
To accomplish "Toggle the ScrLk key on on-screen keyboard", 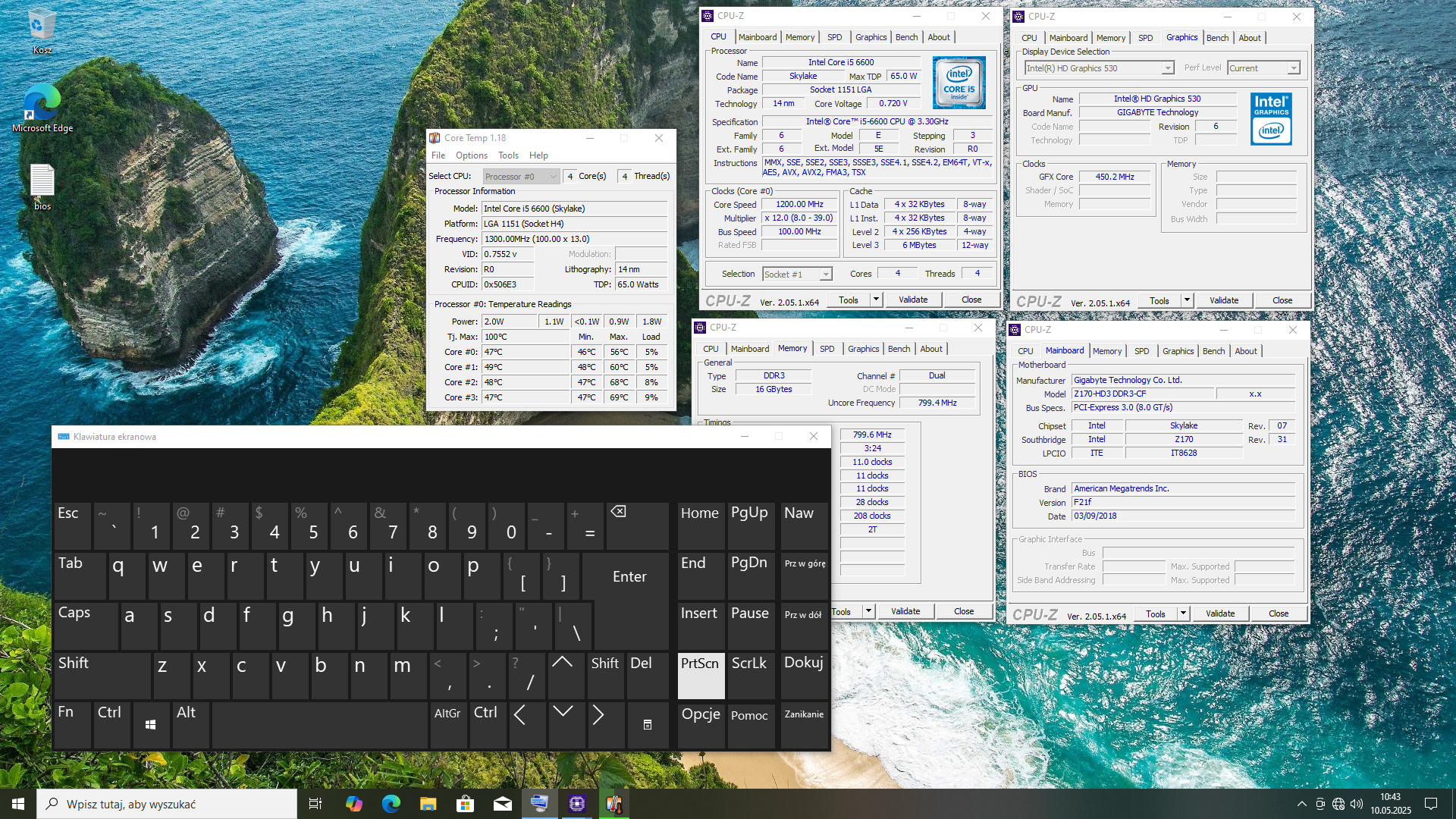I will 749,674.
